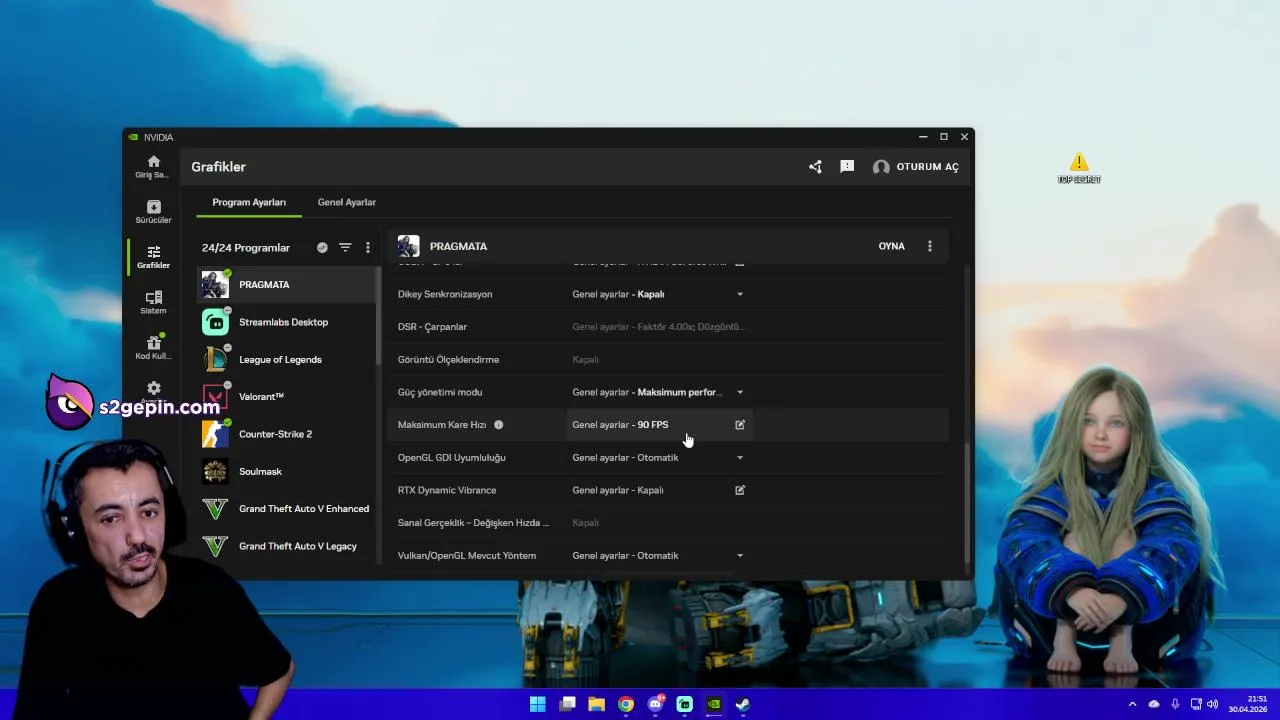
Task: Click the OYNA play button
Action: 891,246
